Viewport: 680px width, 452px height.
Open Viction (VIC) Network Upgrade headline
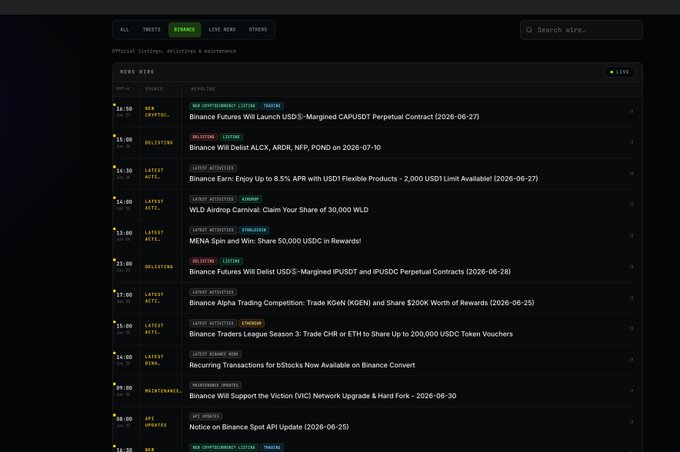[x=323, y=396]
